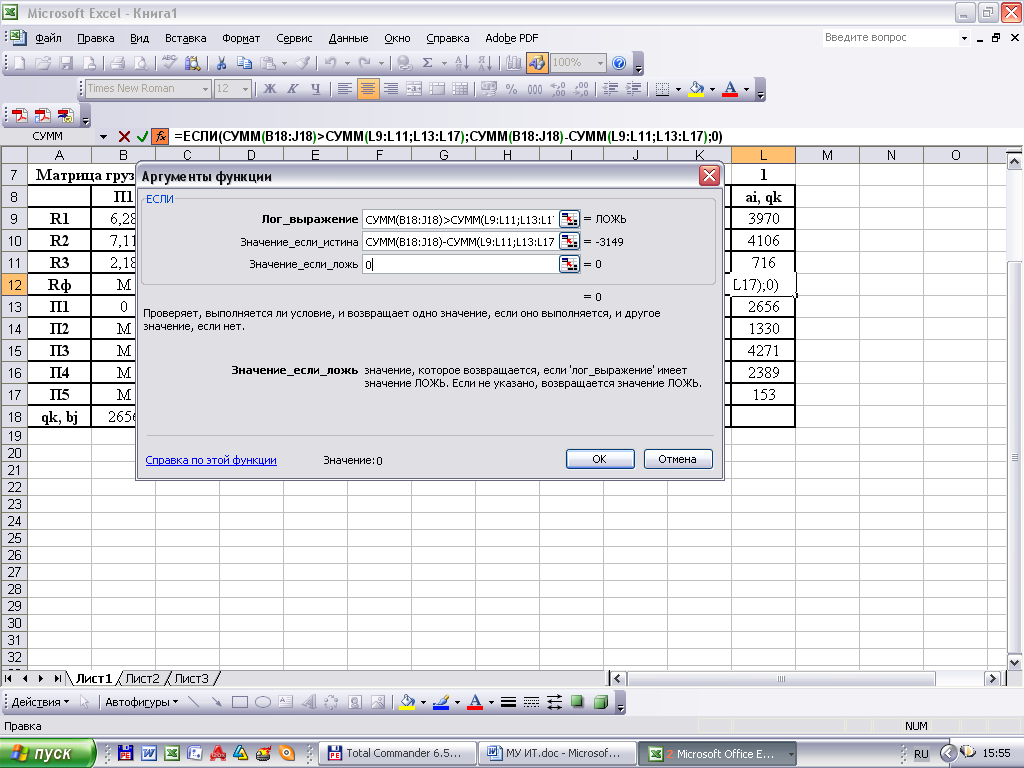Click the cancel formula X icon
This screenshot has height=768, width=1024.
(x=124, y=136)
